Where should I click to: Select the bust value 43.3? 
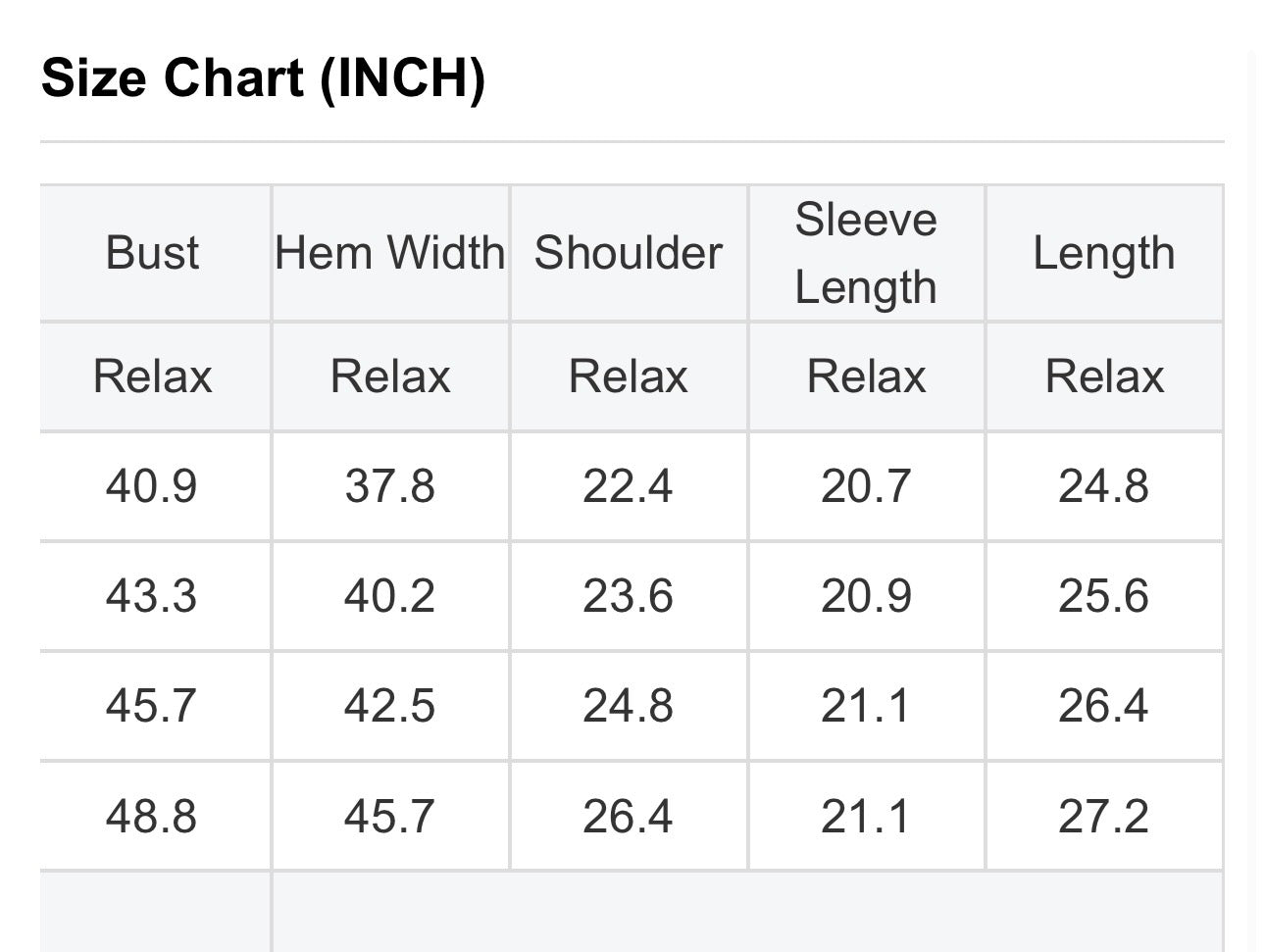point(152,596)
